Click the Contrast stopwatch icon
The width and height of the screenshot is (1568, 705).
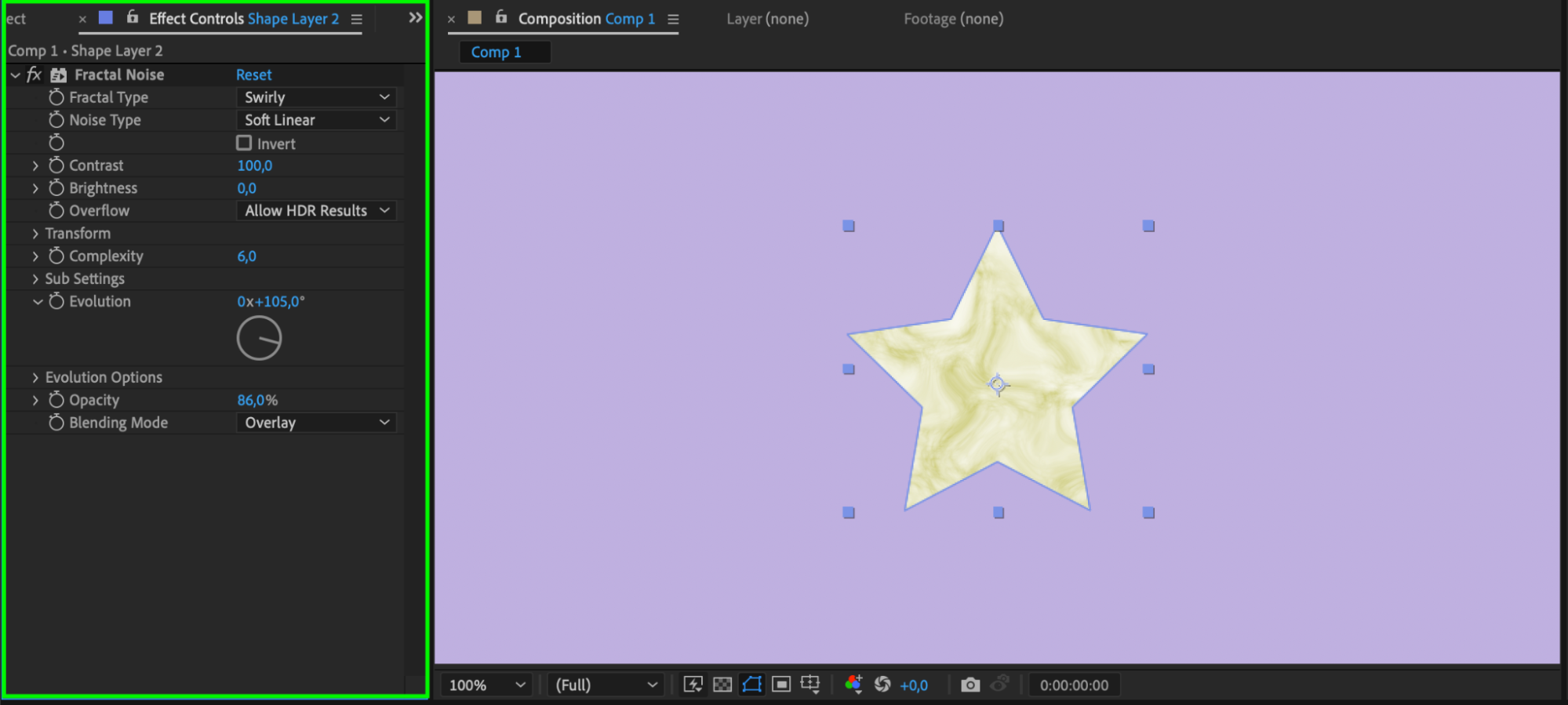pyautogui.click(x=56, y=165)
